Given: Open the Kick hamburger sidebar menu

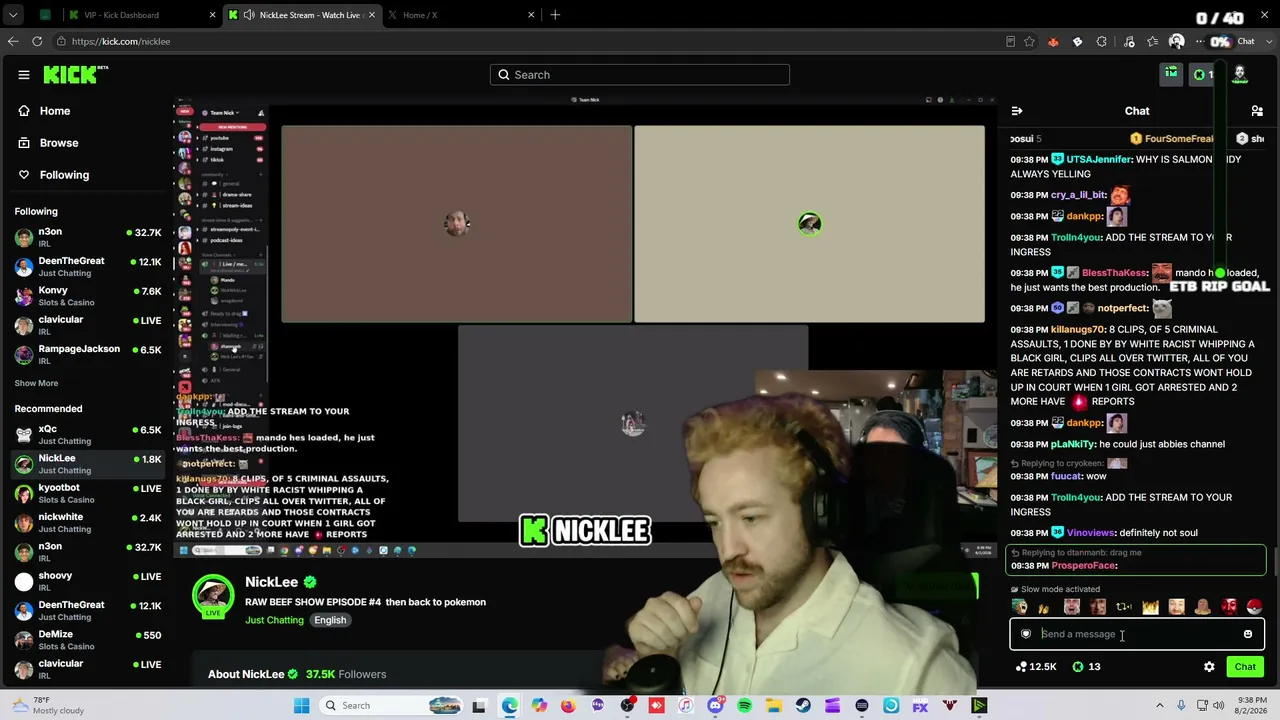Looking at the screenshot, I should (24, 75).
